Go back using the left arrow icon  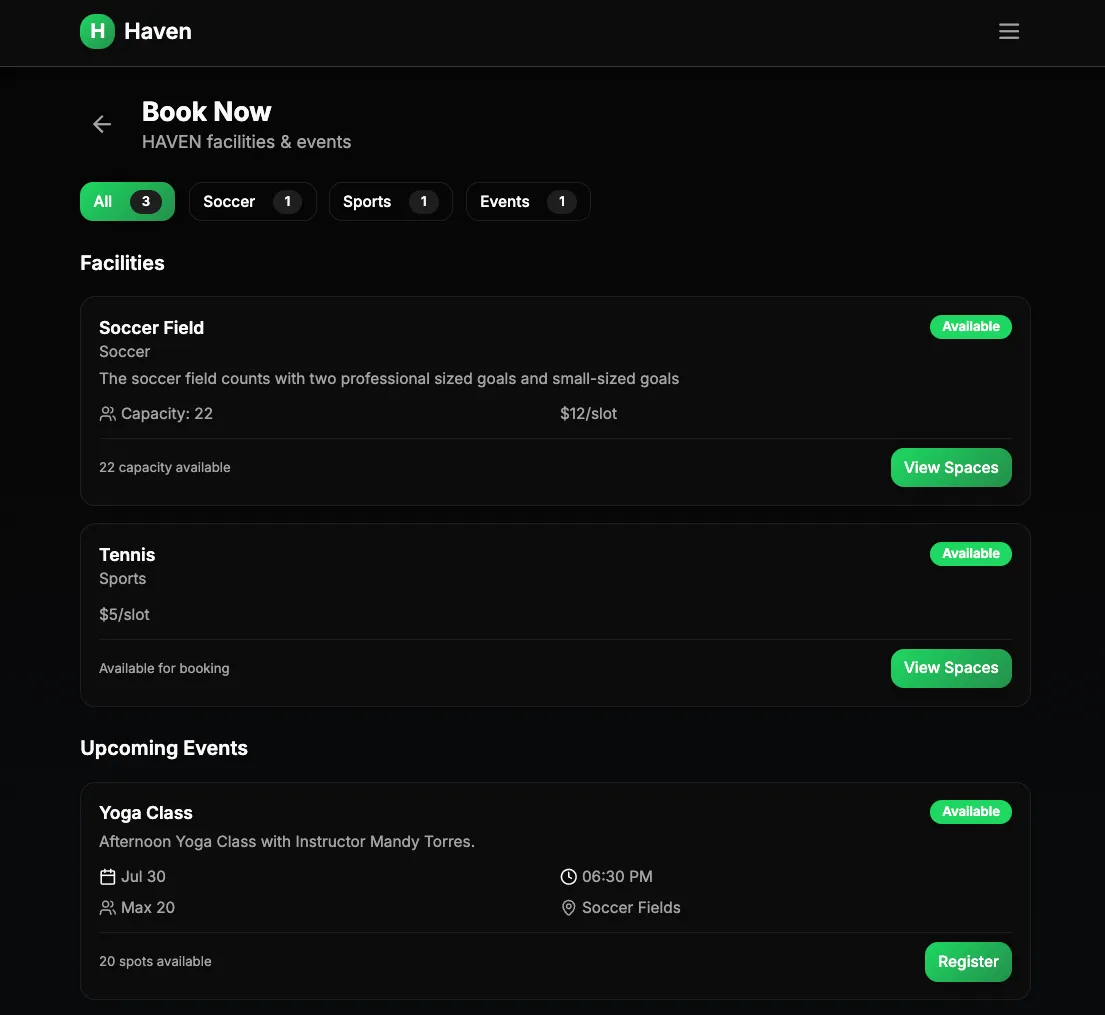click(102, 124)
